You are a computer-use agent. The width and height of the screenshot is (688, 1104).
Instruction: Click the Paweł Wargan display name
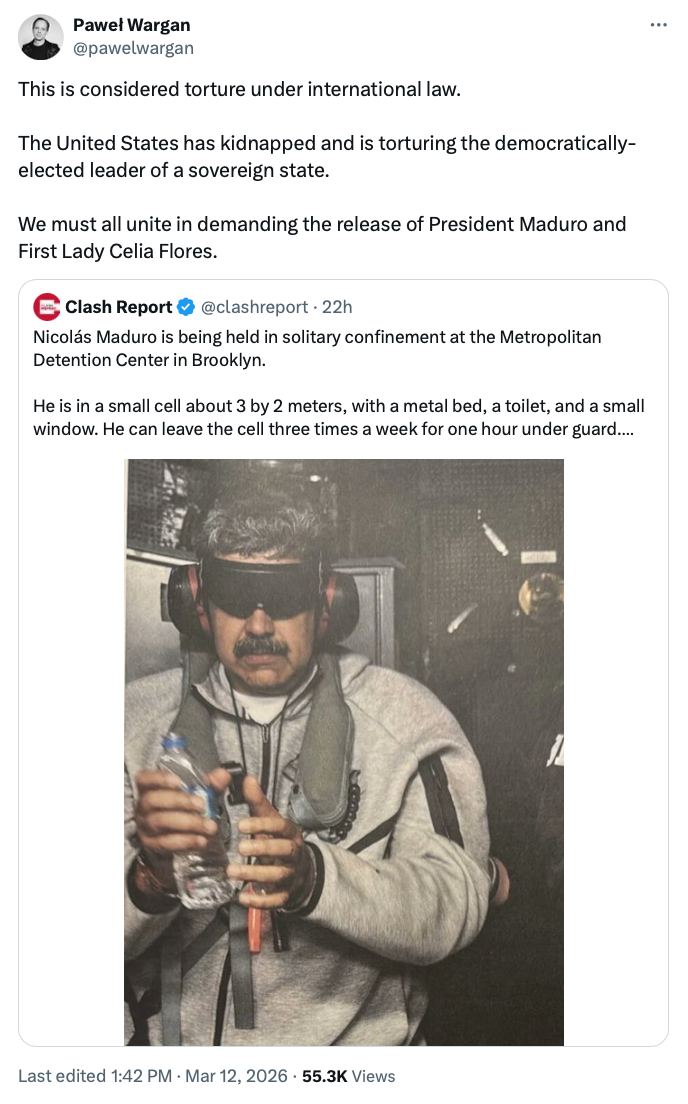132,25
